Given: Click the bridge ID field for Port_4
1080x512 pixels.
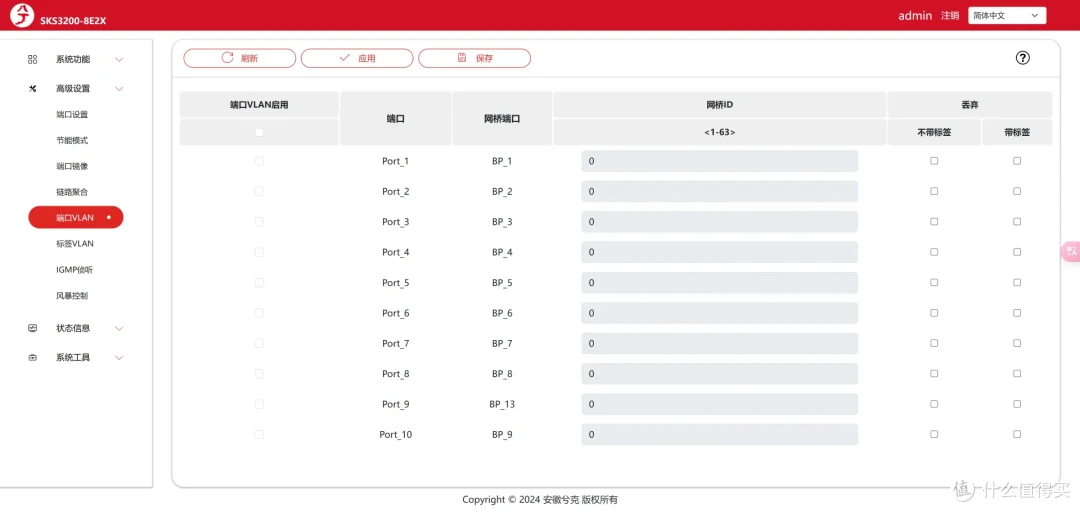Looking at the screenshot, I should pyautogui.click(x=720, y=252).
